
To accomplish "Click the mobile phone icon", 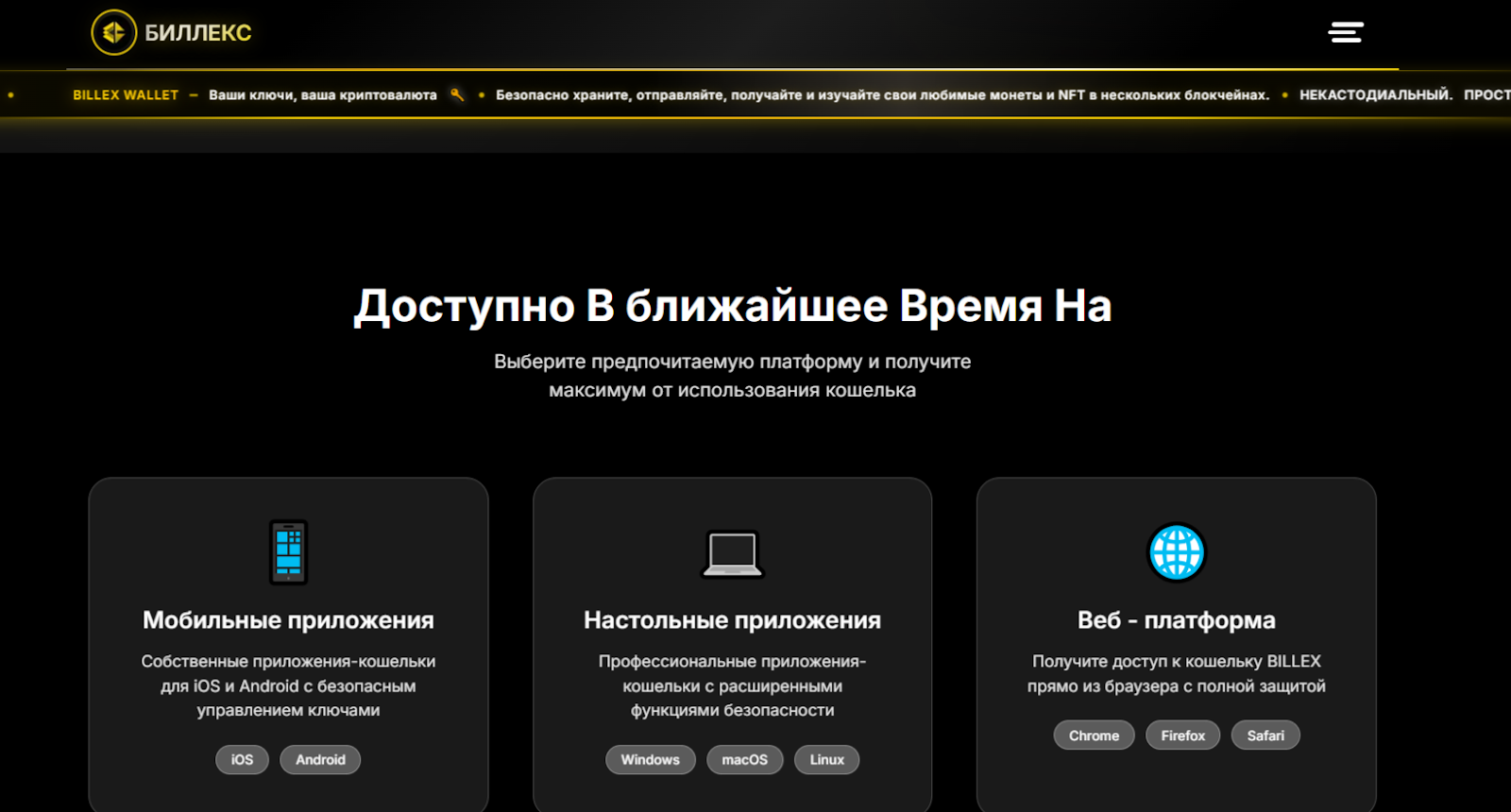I will [x=288, y=552].
